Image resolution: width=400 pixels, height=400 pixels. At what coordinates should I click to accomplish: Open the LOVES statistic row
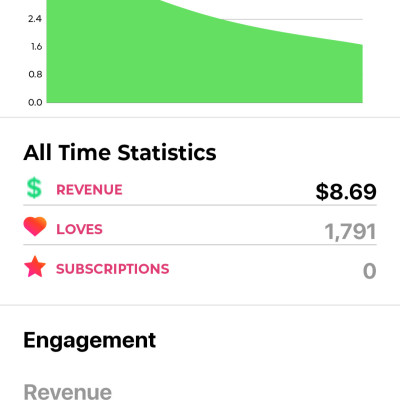200,230
